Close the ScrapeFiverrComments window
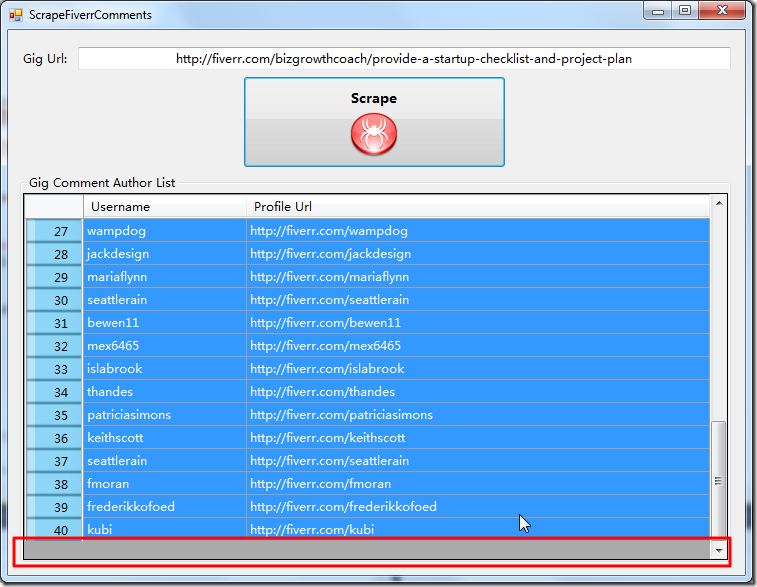This screenshot has width=757, height=587. click(722, 11)
